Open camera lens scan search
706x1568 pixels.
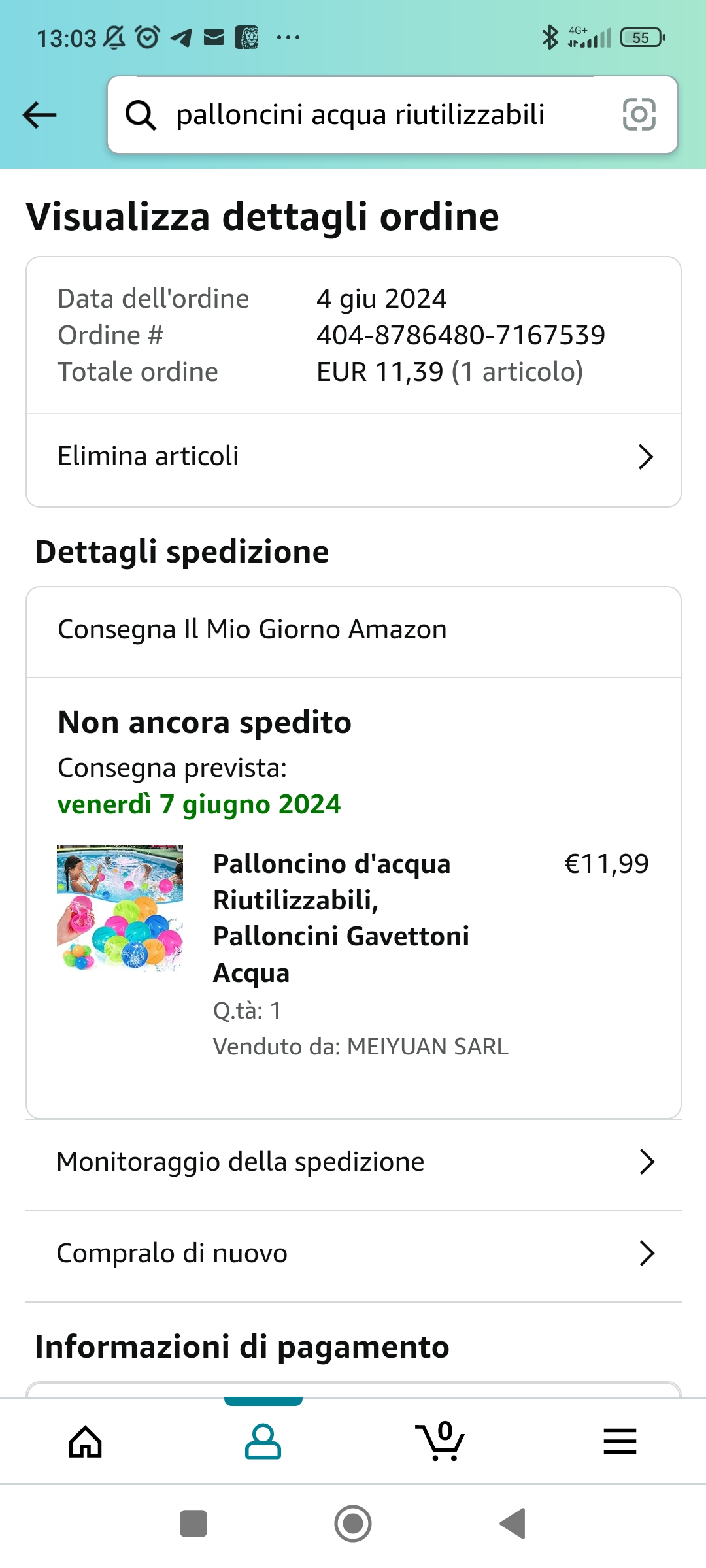coord(639,115)
